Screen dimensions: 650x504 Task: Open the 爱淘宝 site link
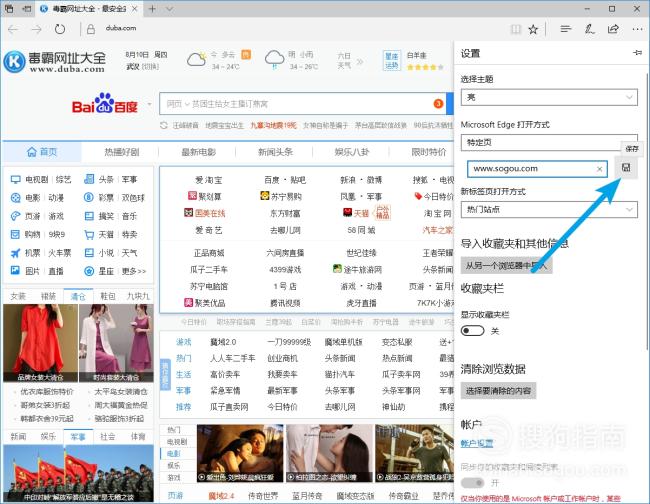[x=209, y=180]
